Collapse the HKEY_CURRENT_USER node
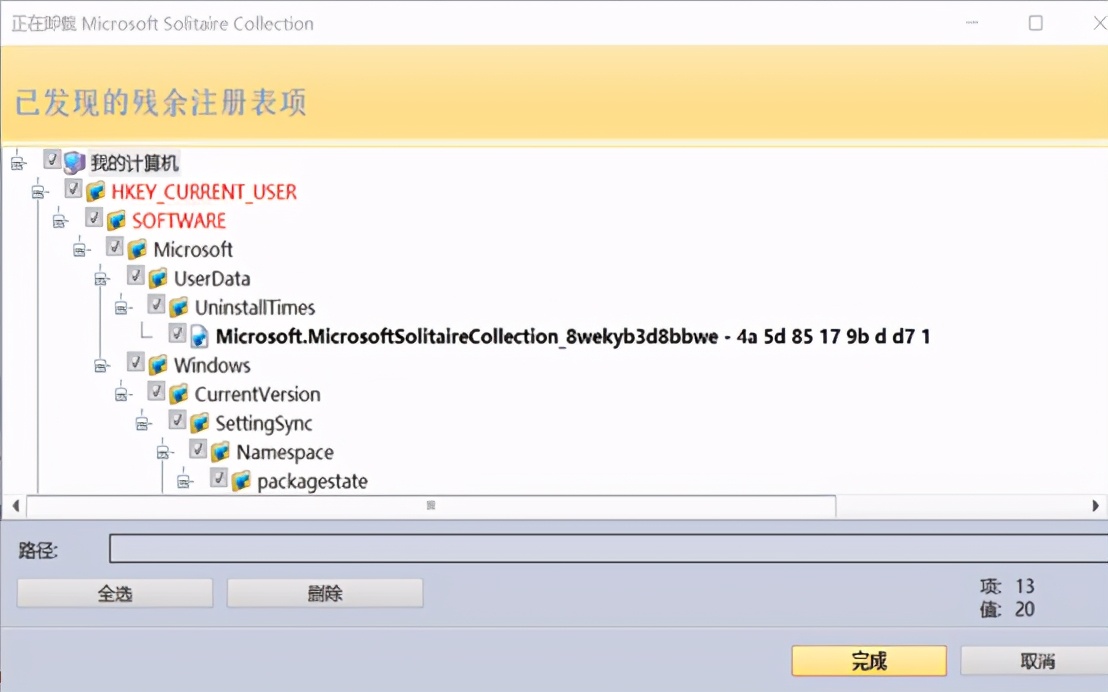The width and height of the screenshot is (1108, 692). click(x=39, y=192)
